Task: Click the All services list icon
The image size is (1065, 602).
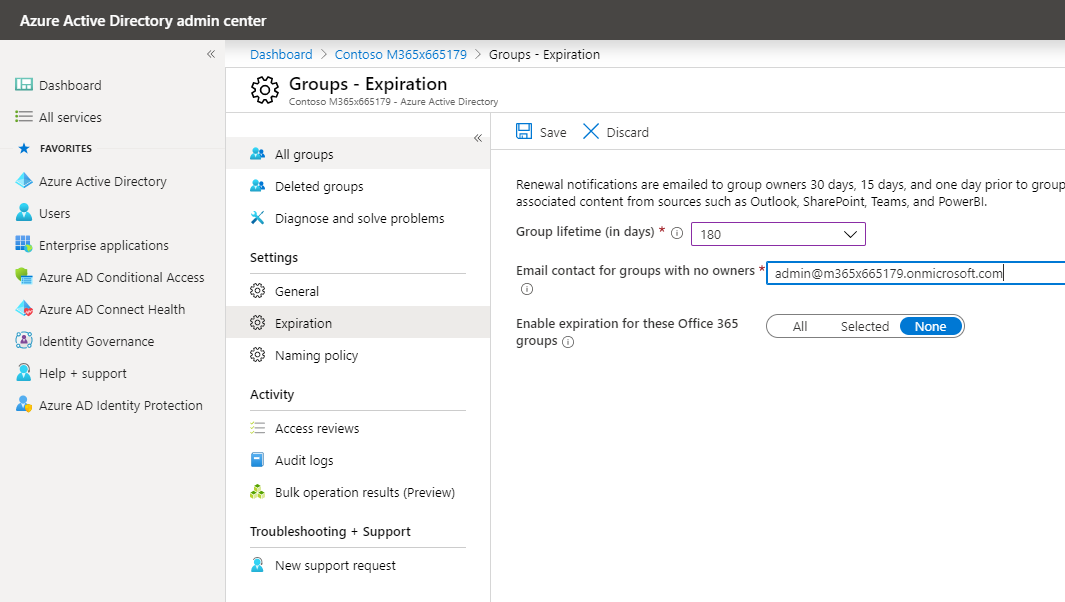Action: click(24, 116)
